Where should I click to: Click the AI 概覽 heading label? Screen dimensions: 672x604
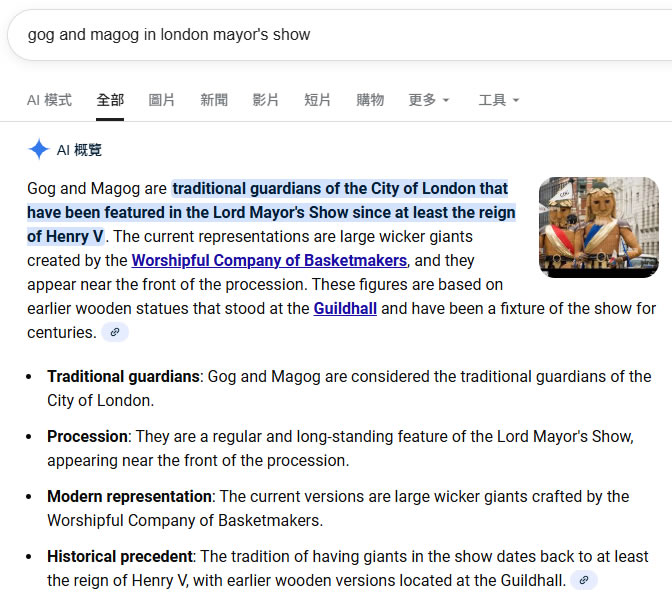(79, 150)
